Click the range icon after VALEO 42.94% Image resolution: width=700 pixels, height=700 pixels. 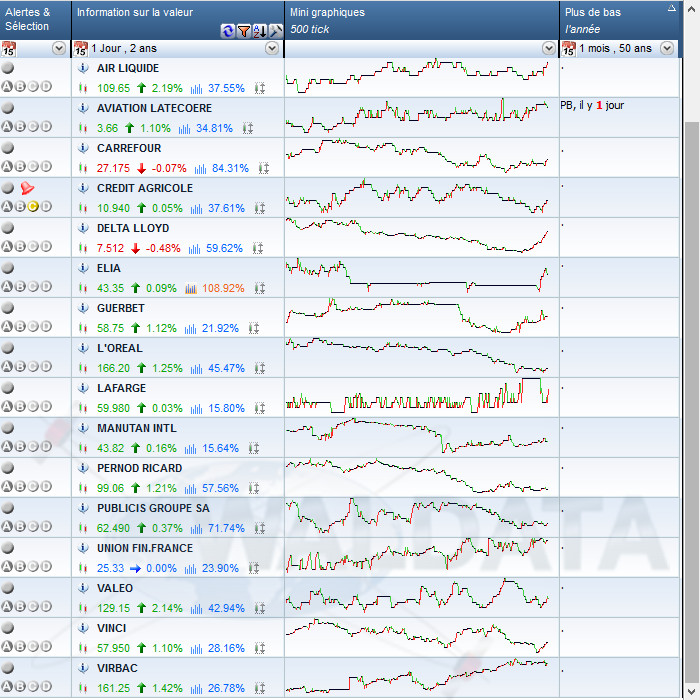pyautogui.click(x=260, y=608)
